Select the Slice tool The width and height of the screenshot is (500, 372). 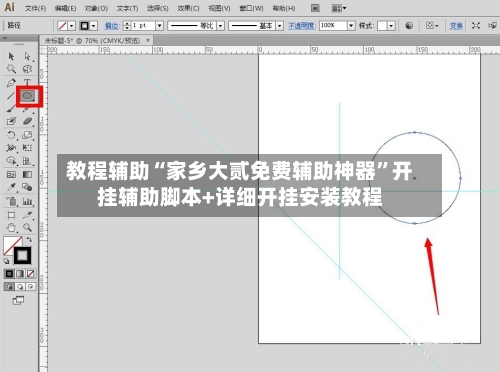[27, 215]
